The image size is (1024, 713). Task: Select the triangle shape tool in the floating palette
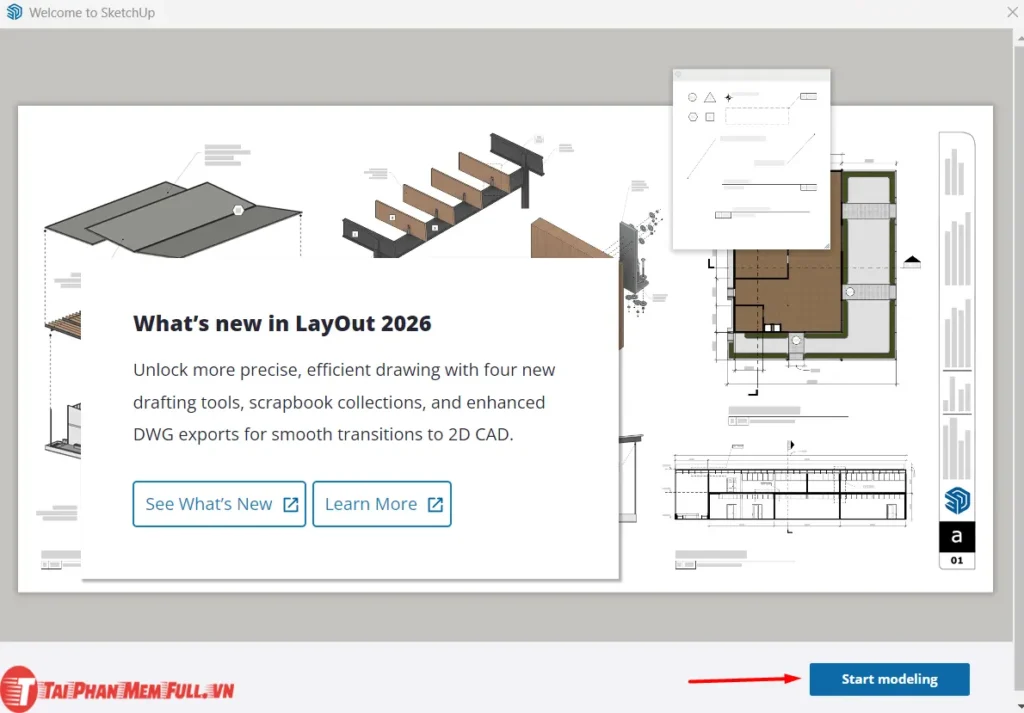pos(710,97)
